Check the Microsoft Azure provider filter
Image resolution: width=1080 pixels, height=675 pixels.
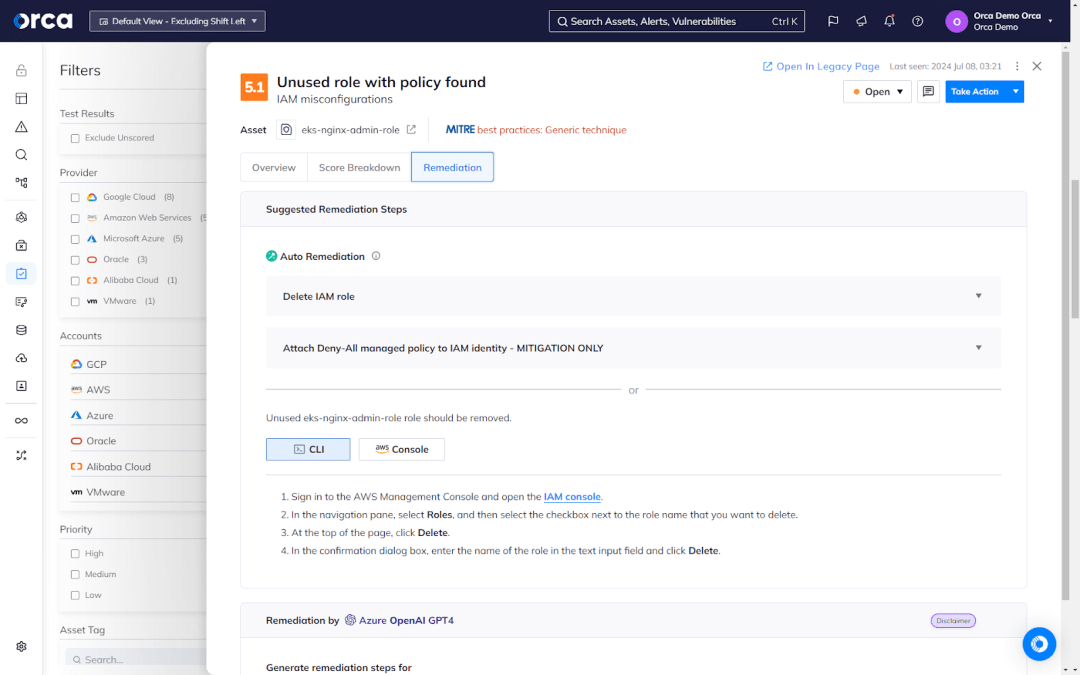[75, 239]
